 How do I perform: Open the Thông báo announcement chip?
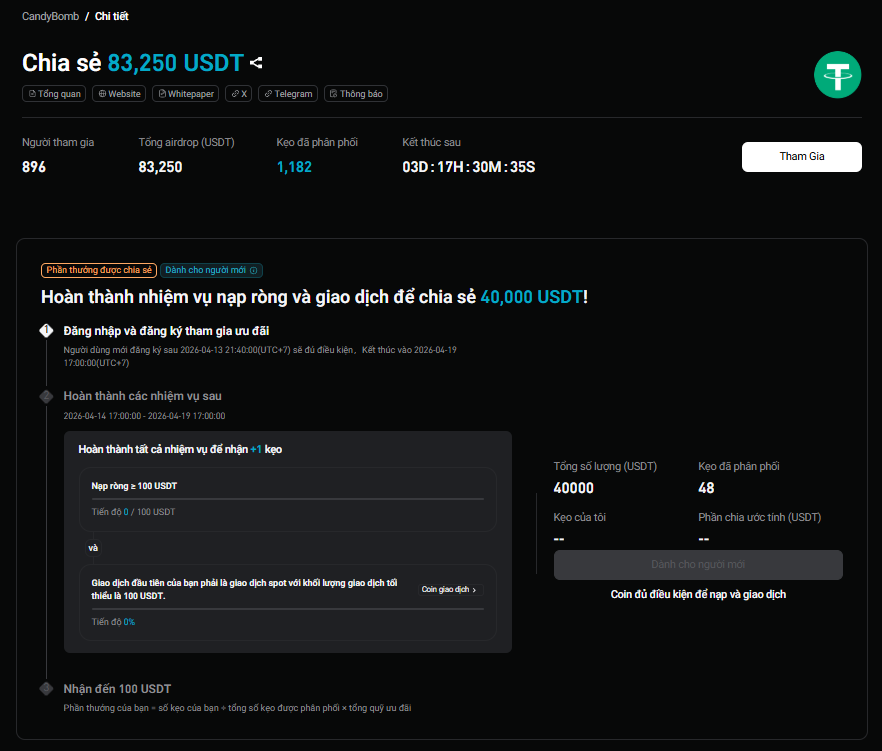[x=356, y=94]
